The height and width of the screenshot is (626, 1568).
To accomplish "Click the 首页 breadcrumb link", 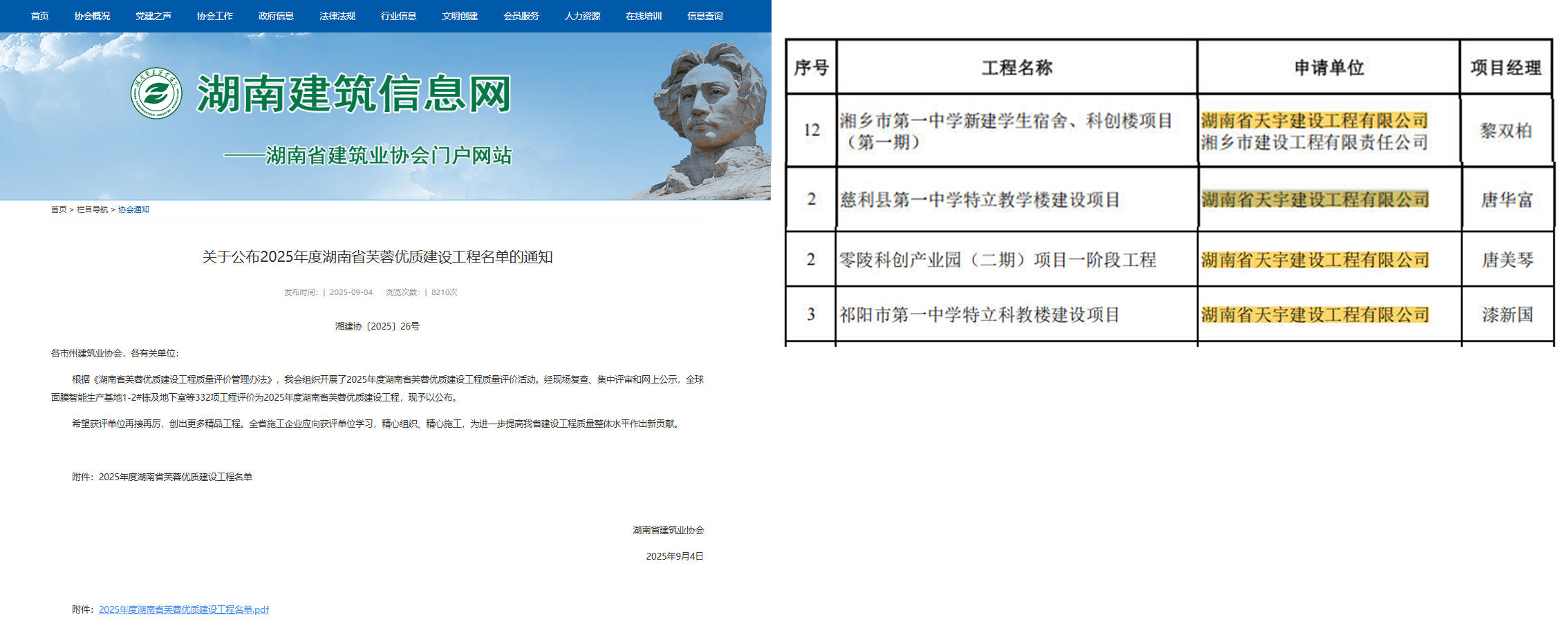I will 59,209.
